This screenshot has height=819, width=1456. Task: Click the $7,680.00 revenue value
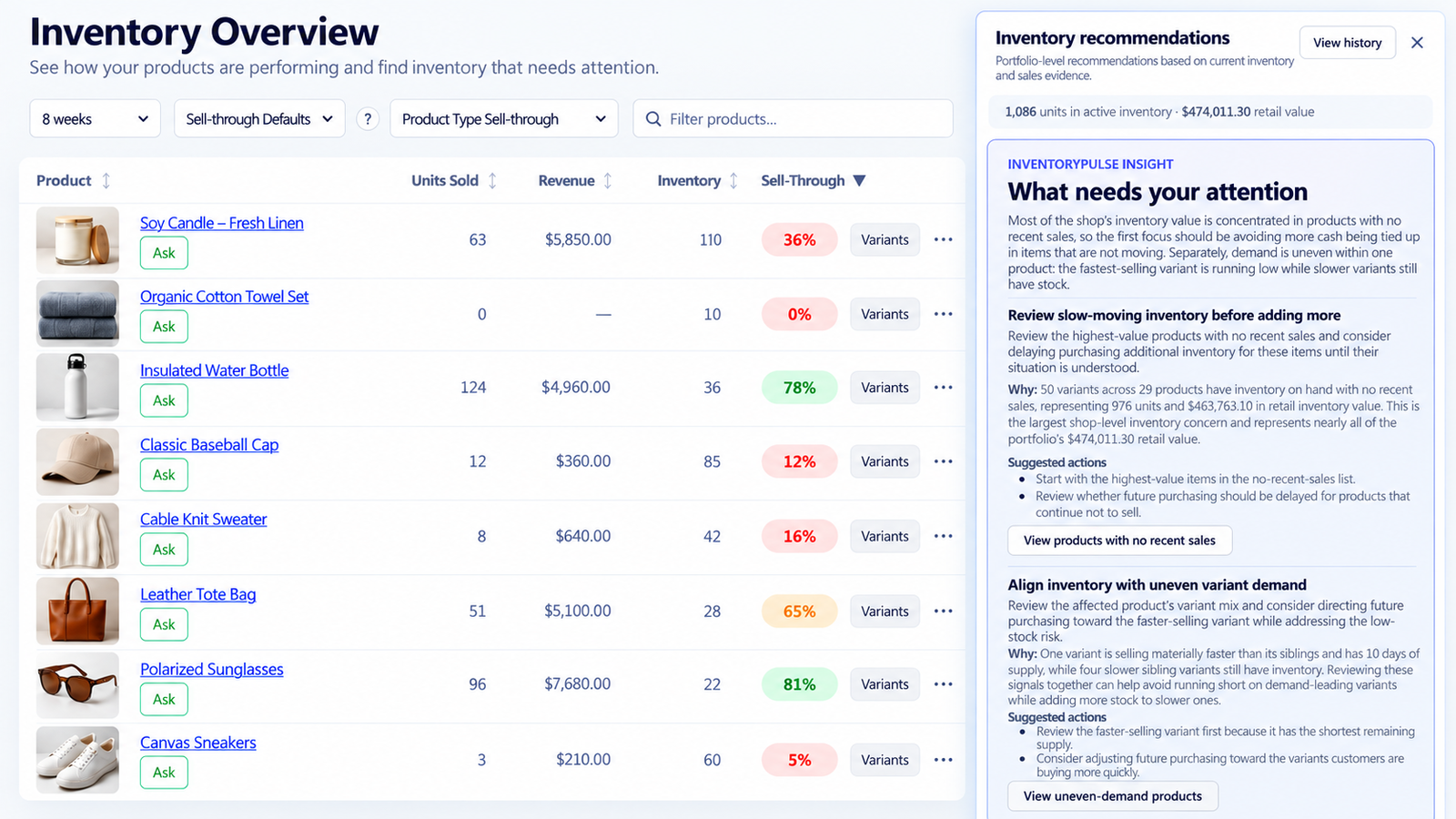pyautogui.click(x=577, y=684)
